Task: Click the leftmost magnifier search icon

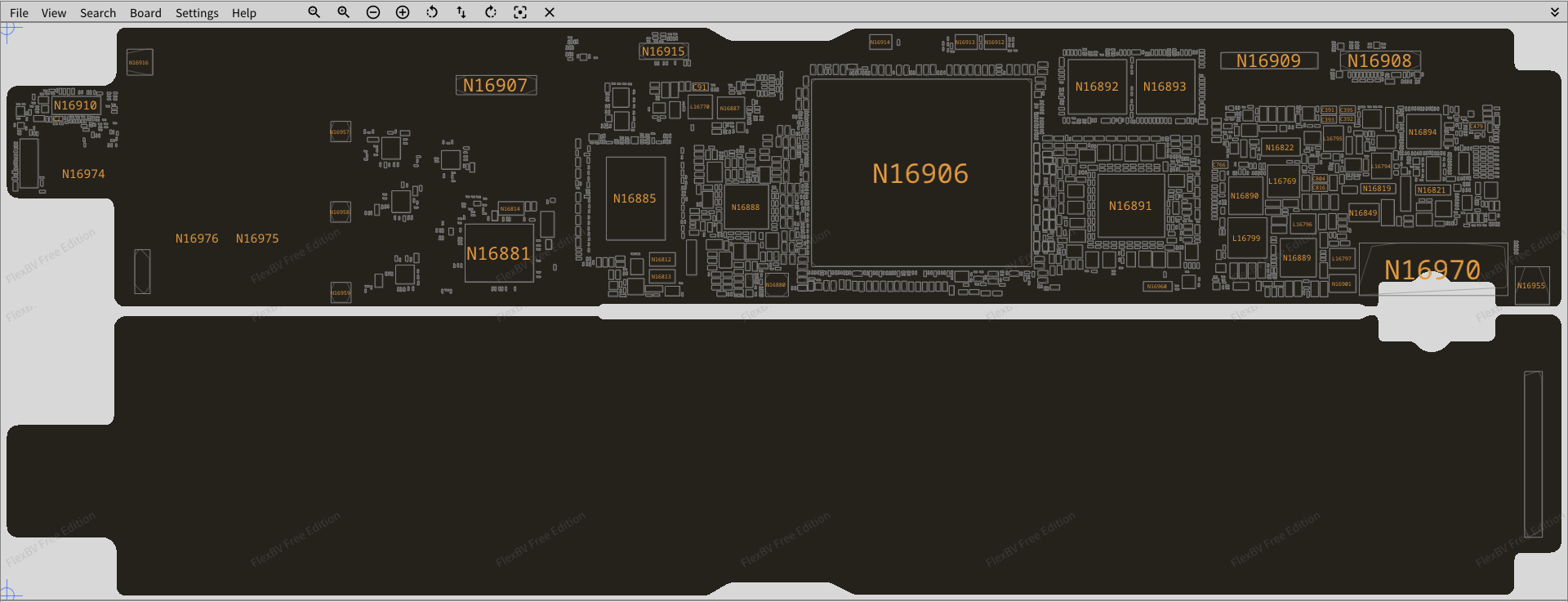Action: [x=314, y=12]
